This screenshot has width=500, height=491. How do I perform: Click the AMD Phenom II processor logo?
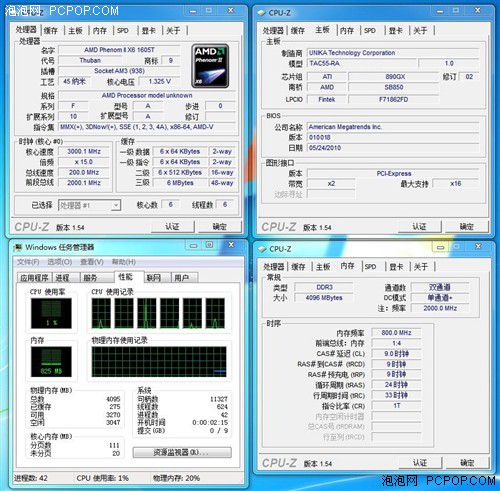[x=210, y=66]
